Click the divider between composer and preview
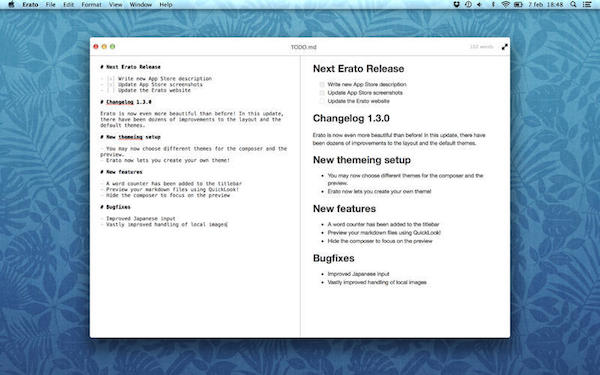The width and height of the screenshot is (600, 375). 300,196
